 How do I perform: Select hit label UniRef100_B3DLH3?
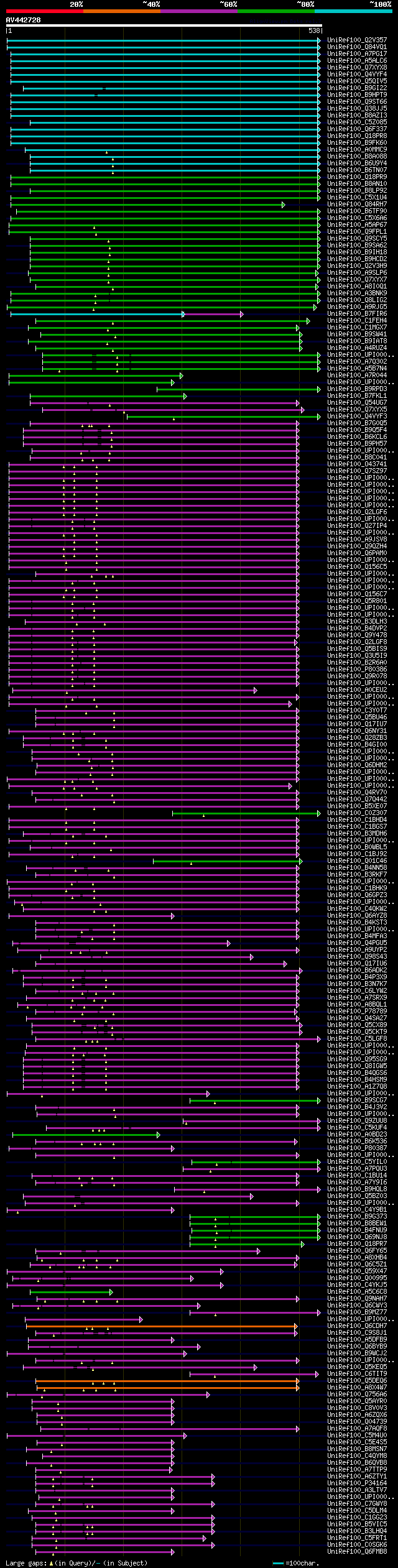357,621
